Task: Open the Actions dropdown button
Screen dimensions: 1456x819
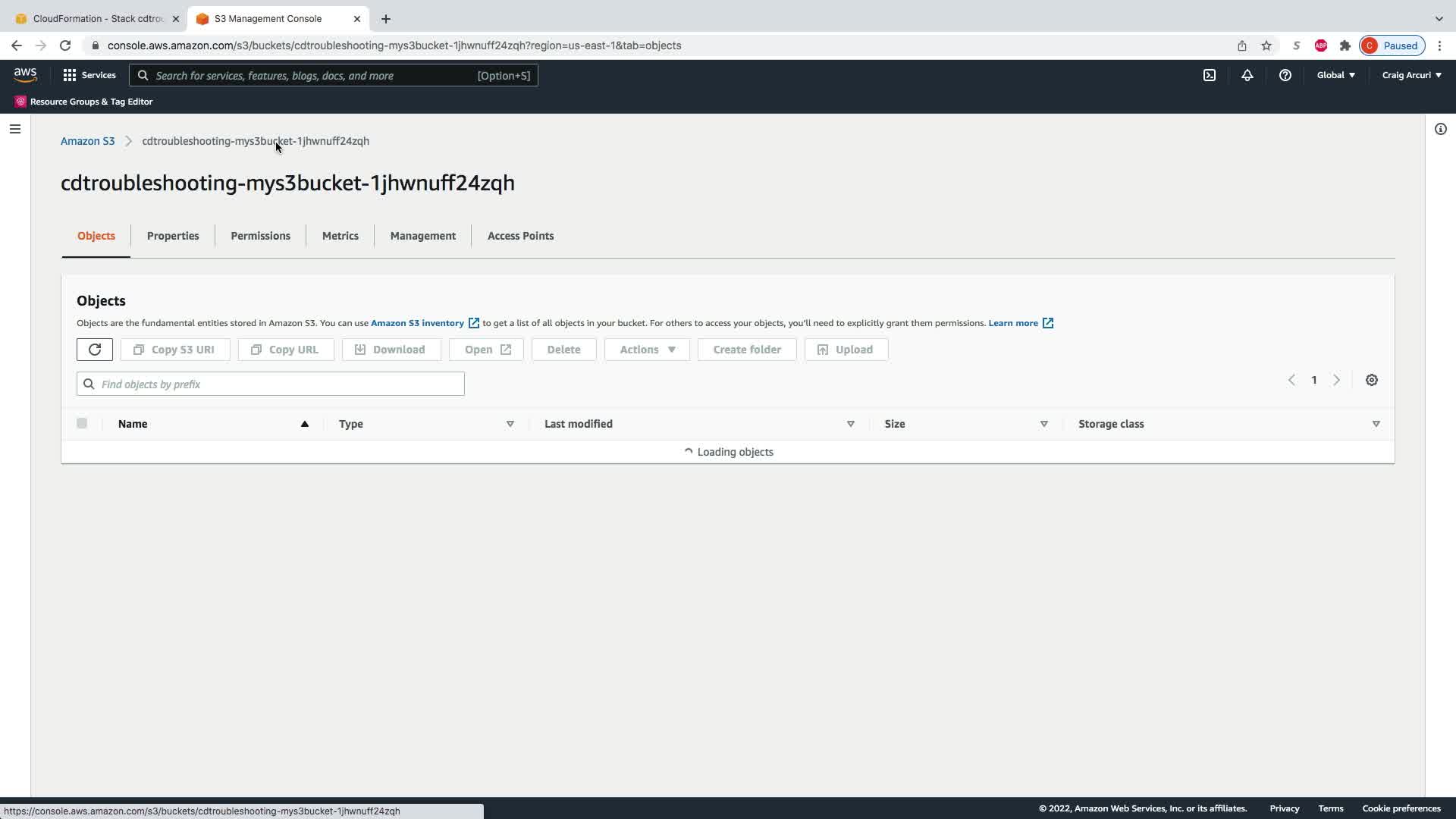Action: (647, 350)
